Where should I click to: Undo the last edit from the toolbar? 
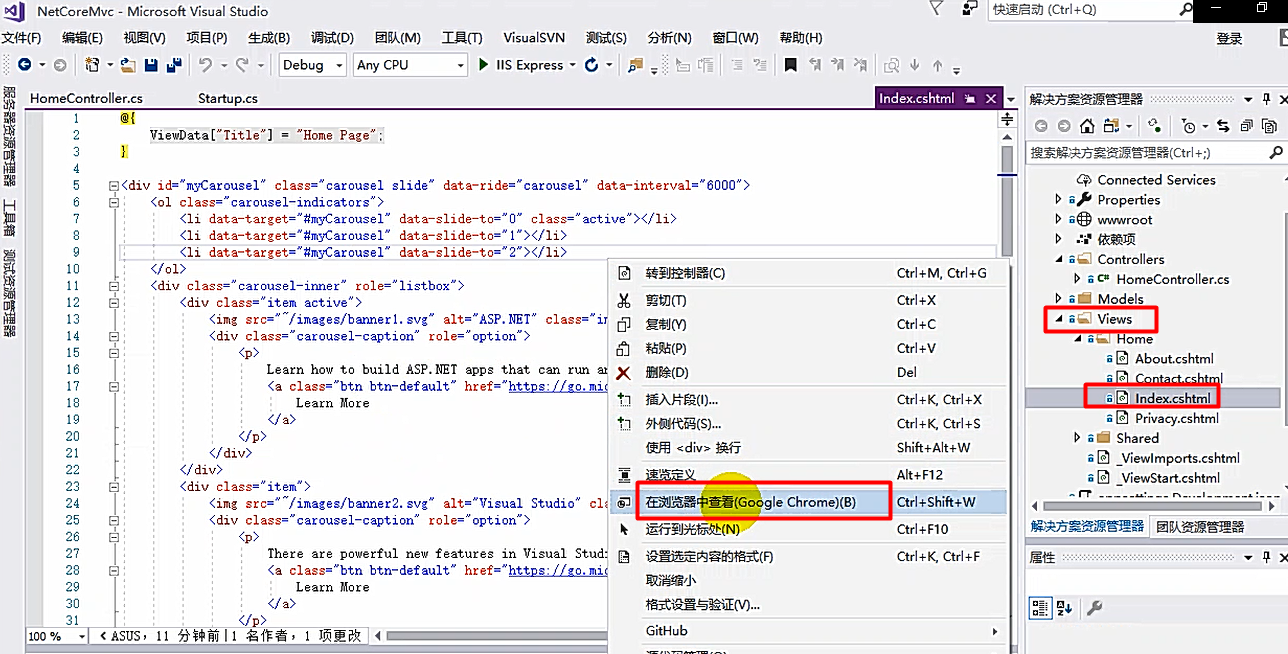(x=205, y=65)
